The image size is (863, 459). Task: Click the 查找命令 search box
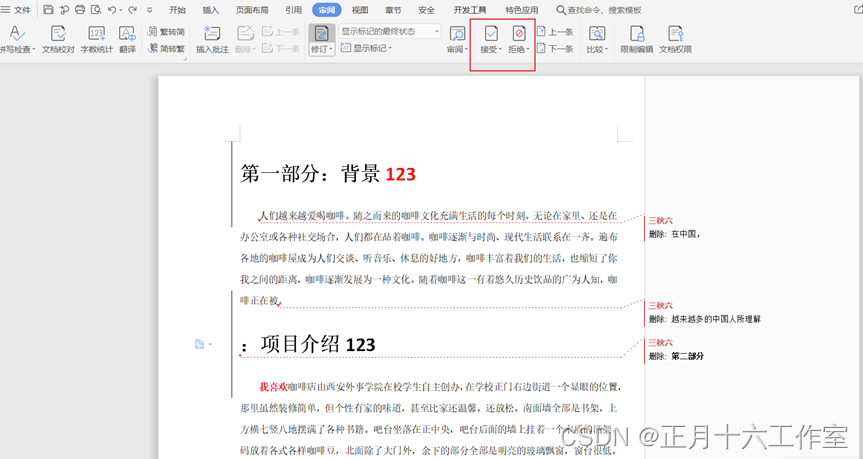click(x=599, y=10)
